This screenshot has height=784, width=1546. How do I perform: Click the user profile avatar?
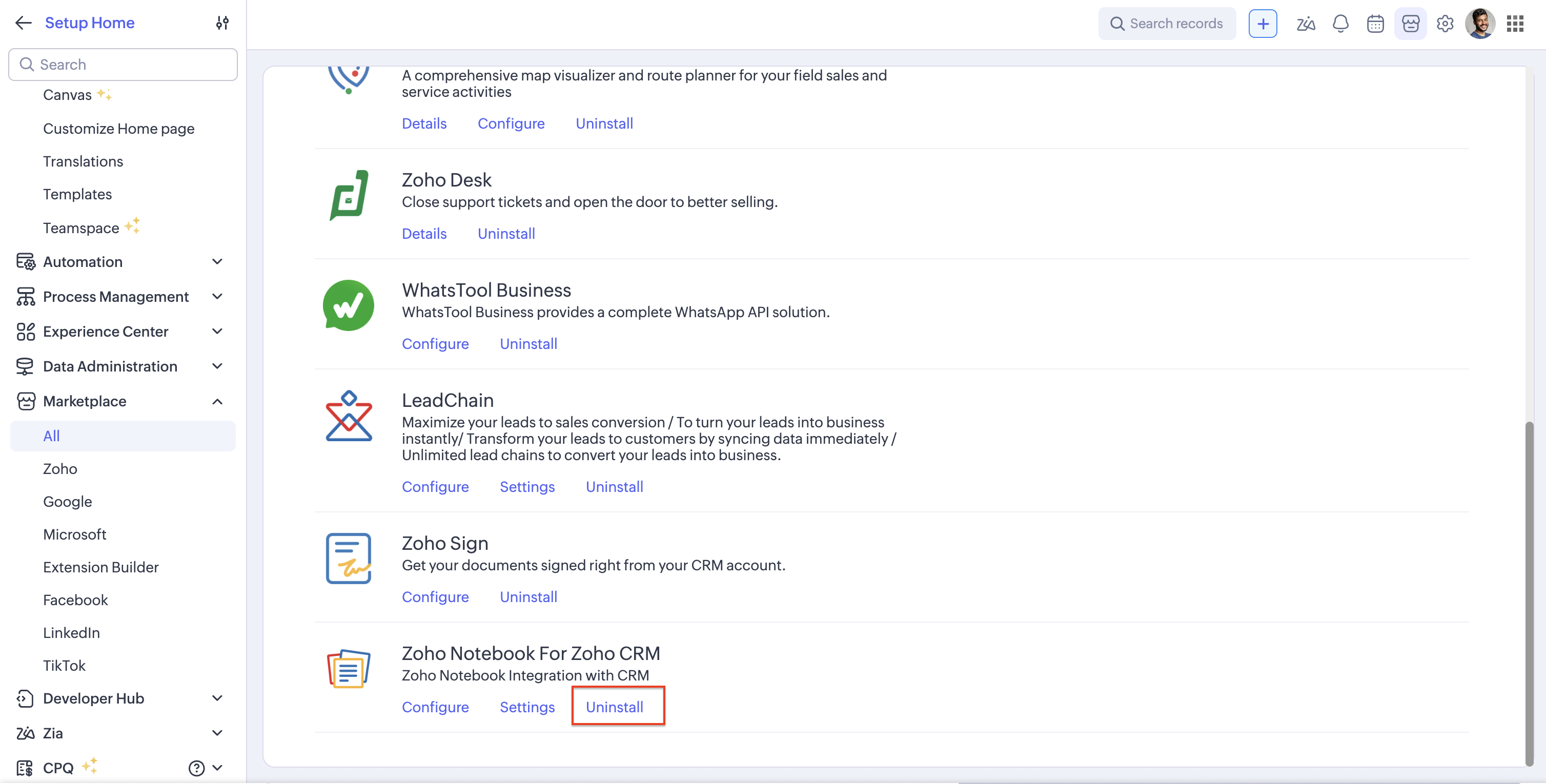(x=1479, y=24)
